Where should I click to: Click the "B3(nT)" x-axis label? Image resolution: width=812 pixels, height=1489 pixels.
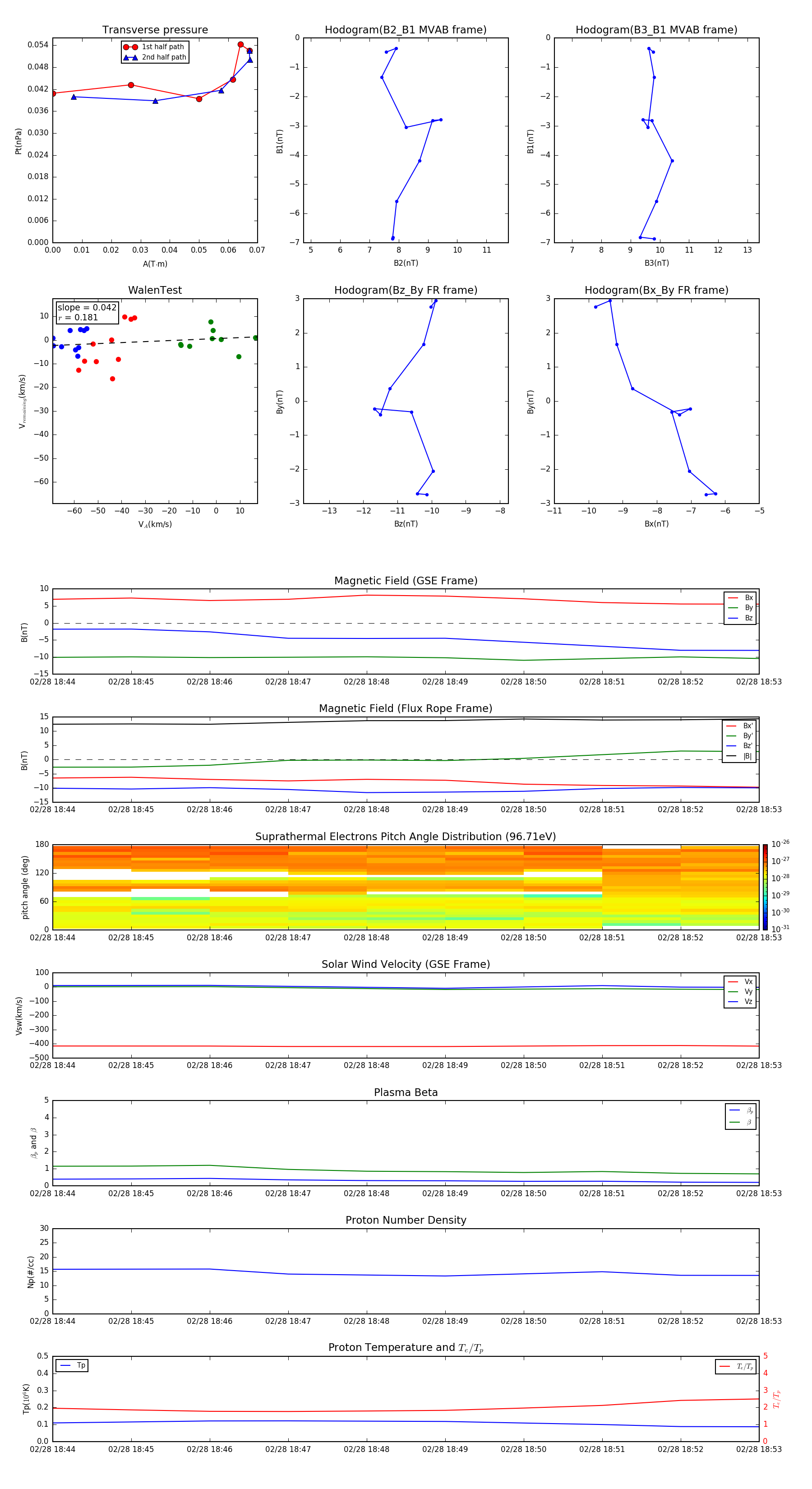(x=656, y=263)
